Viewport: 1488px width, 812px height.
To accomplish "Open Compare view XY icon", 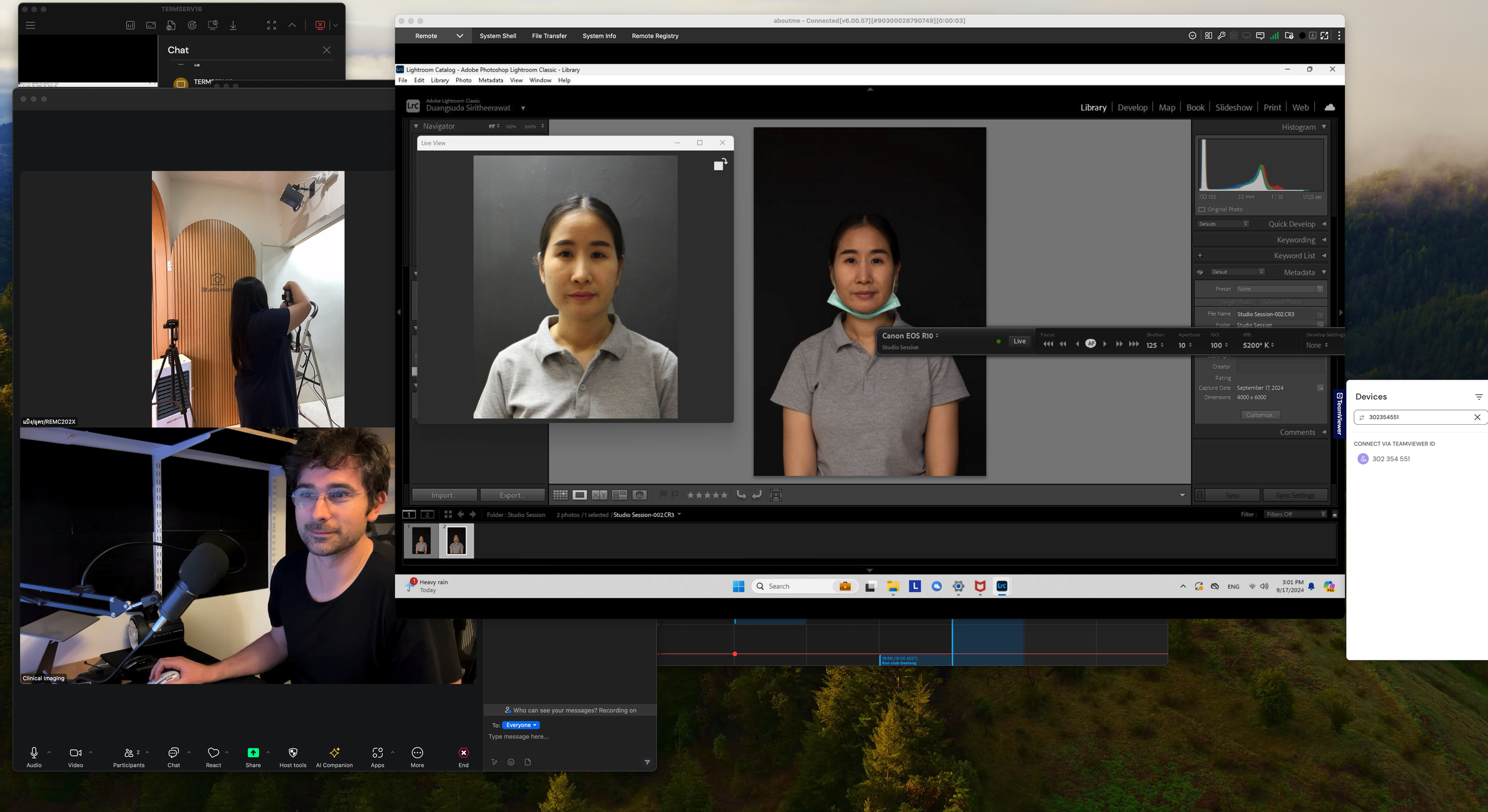I will click(x=599, y=495).
